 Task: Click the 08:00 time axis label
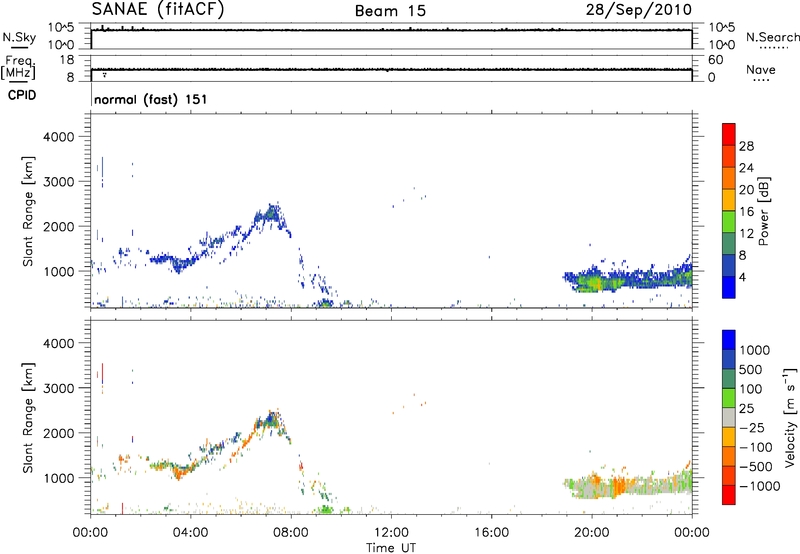click(291, 533)
